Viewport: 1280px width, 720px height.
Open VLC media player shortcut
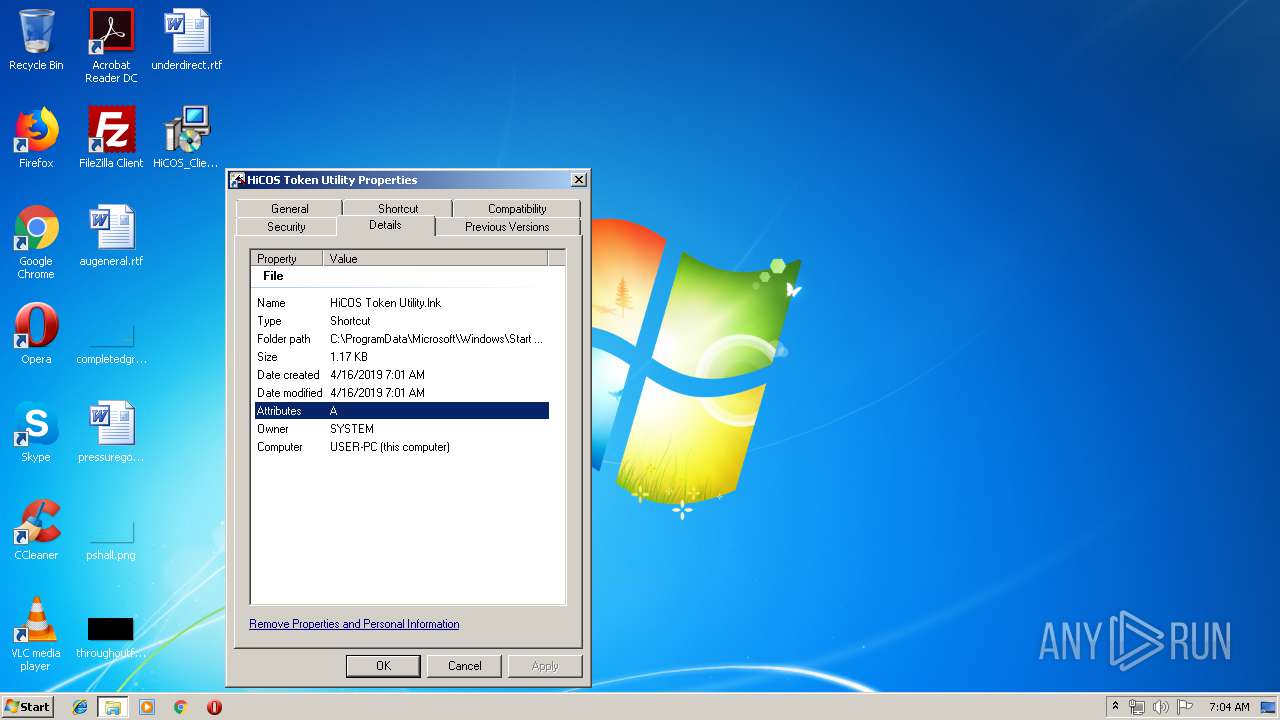tap(36, 634)
